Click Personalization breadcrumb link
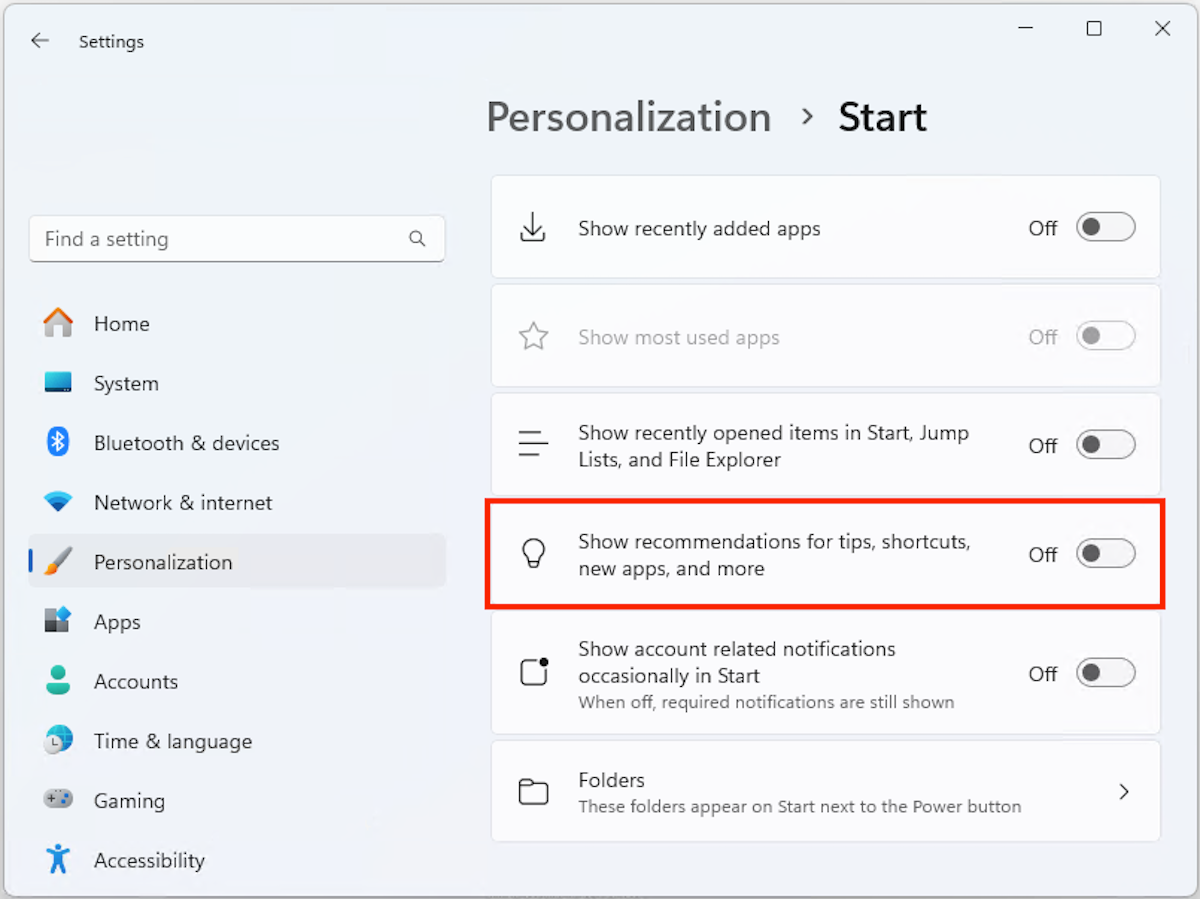The image size is (1200, 899). pos(629,118)
